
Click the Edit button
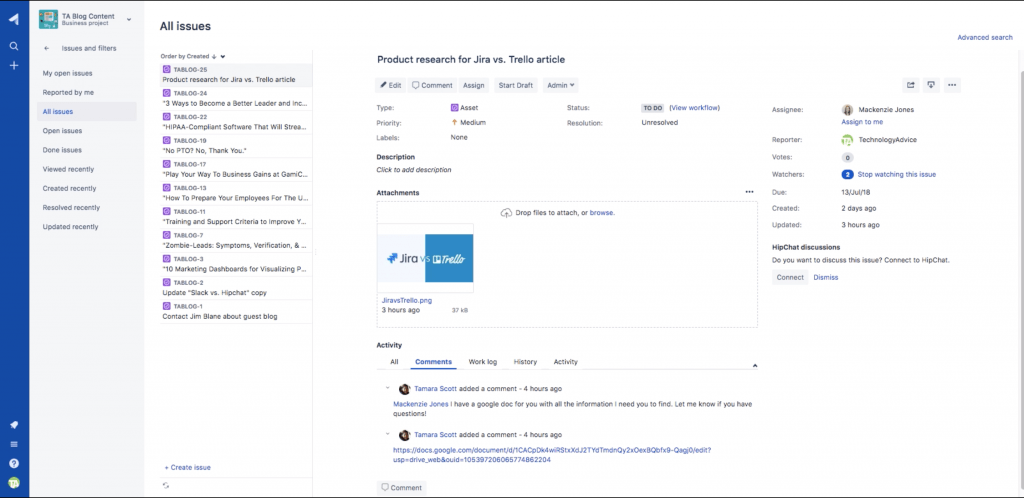tap(391, 86)
